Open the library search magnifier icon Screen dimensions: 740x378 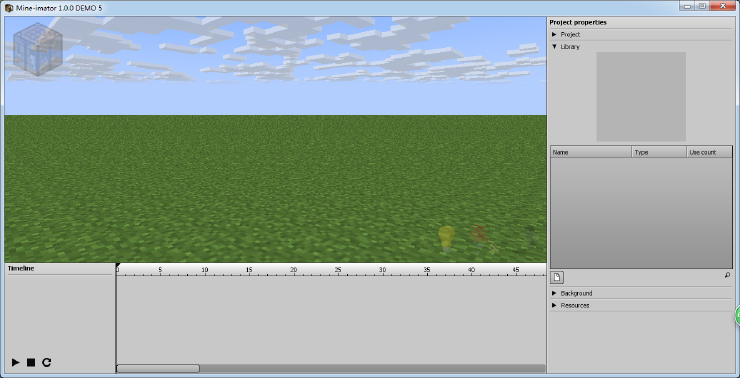click(x=727, y=275)
